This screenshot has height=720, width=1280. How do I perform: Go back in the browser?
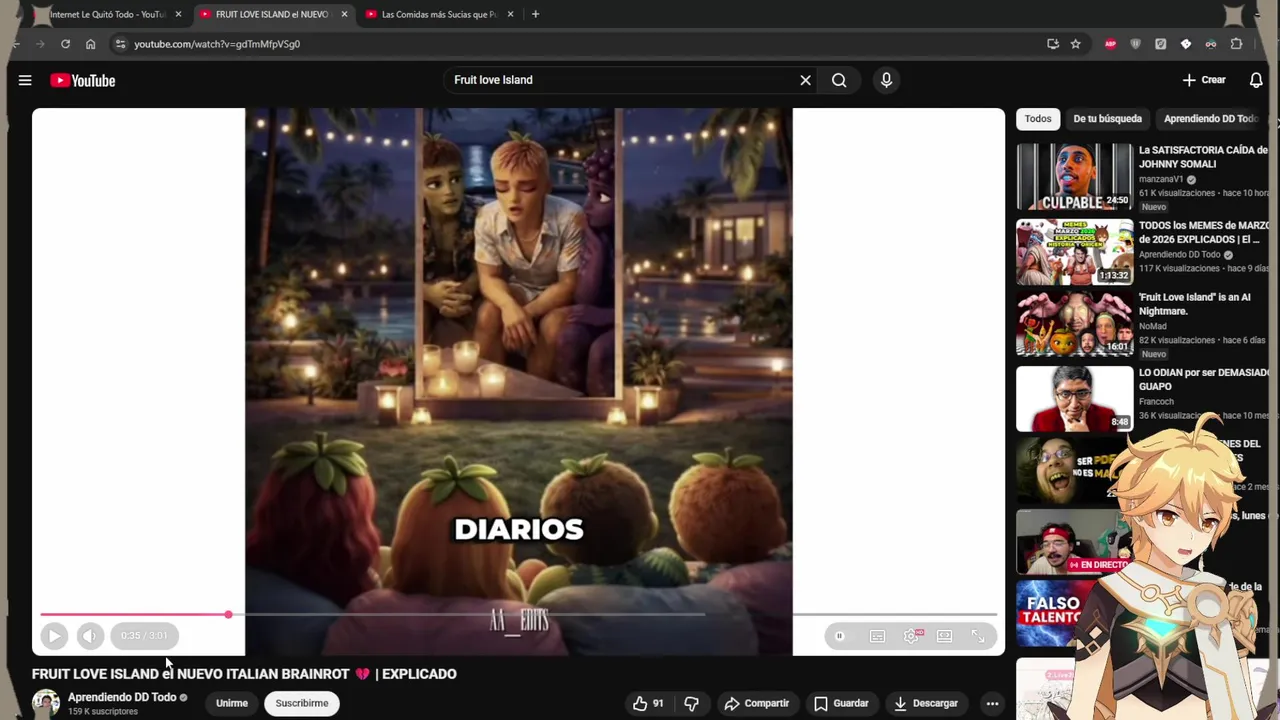click(16, 44)
